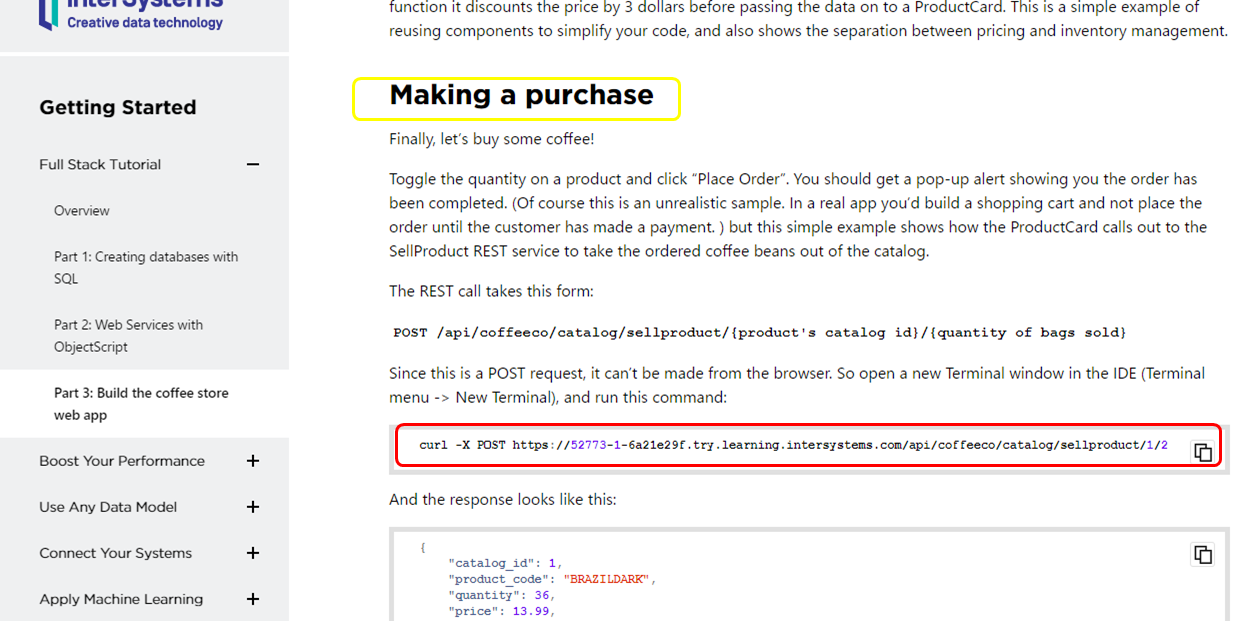The height and width of the screenshot is (621, 1259).
Task: Click the Full Stack Tutorial label
Action: [x=100, y=165]
